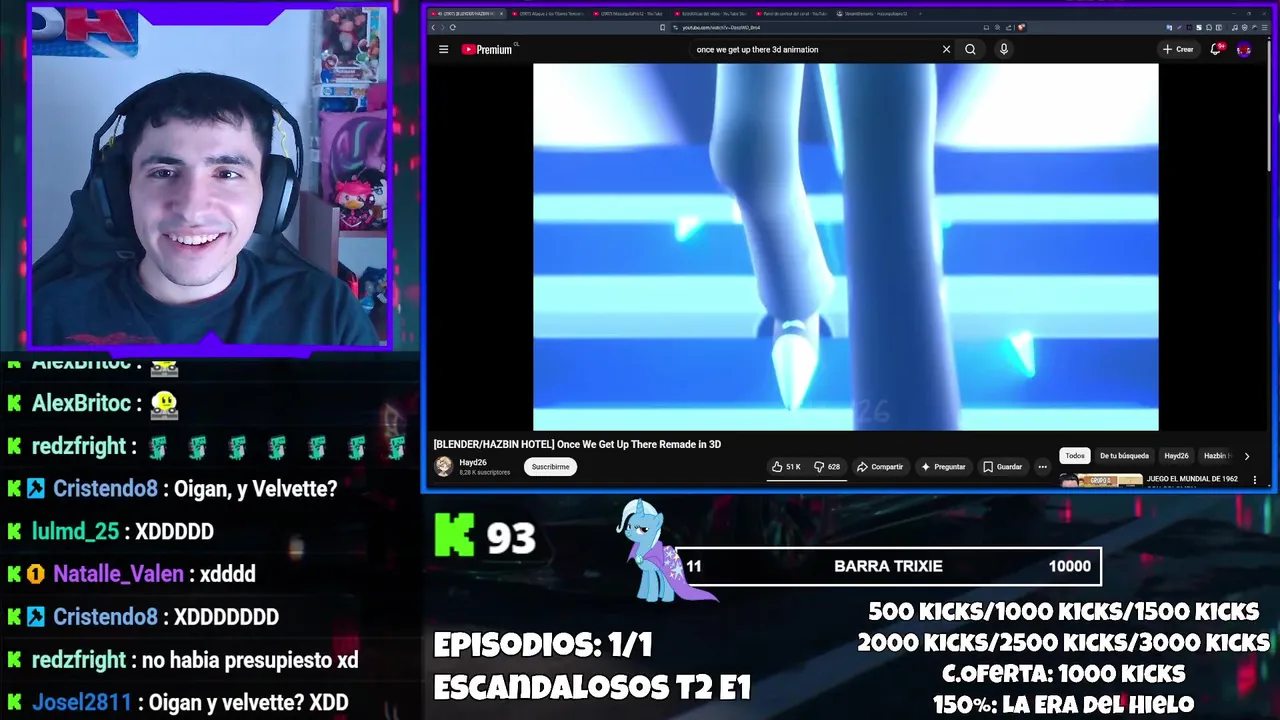Open the YouTube account avatar menu
Image resolution: width=1280 pixels, height=720 pixels.
[1244, 49]
